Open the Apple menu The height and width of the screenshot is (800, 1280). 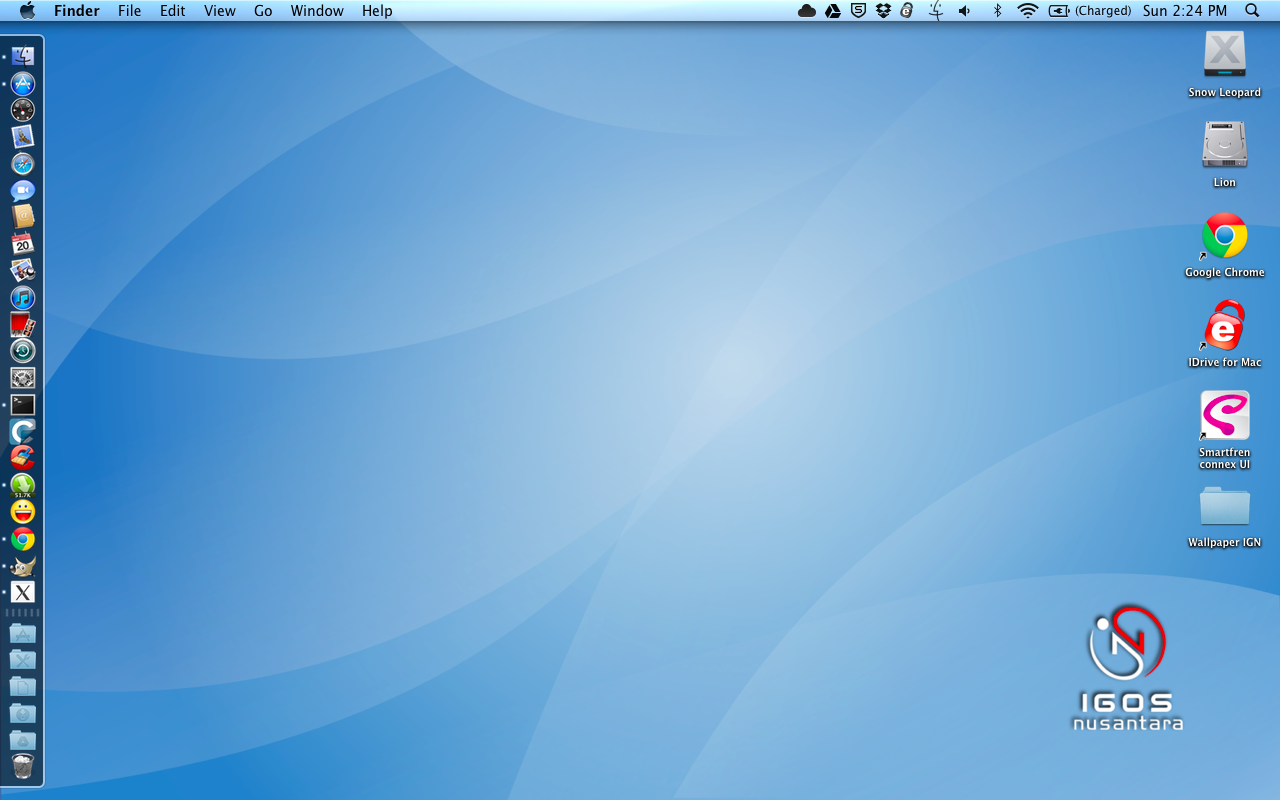pos(27,11)
